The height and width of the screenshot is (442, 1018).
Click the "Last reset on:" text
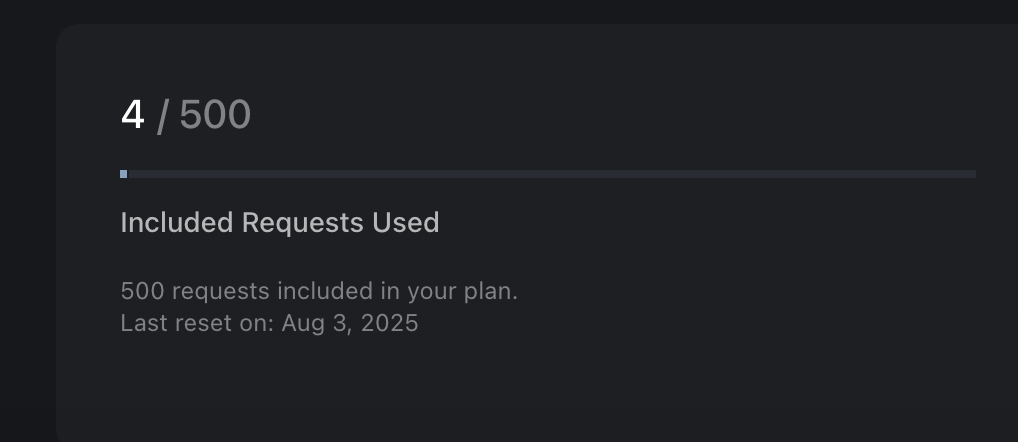point(197,323)
